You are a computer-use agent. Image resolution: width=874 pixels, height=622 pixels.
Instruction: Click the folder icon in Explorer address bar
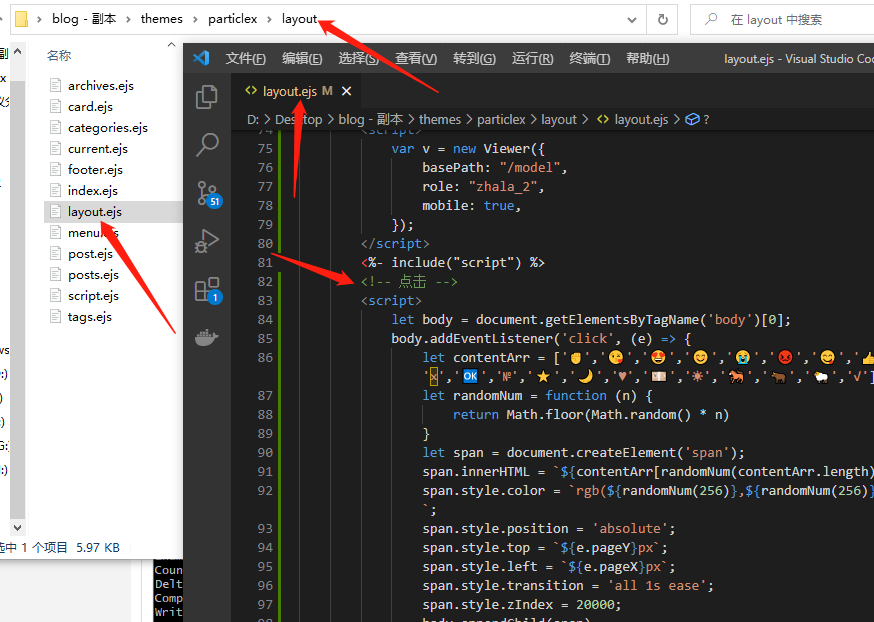click(x=21, y=19)
